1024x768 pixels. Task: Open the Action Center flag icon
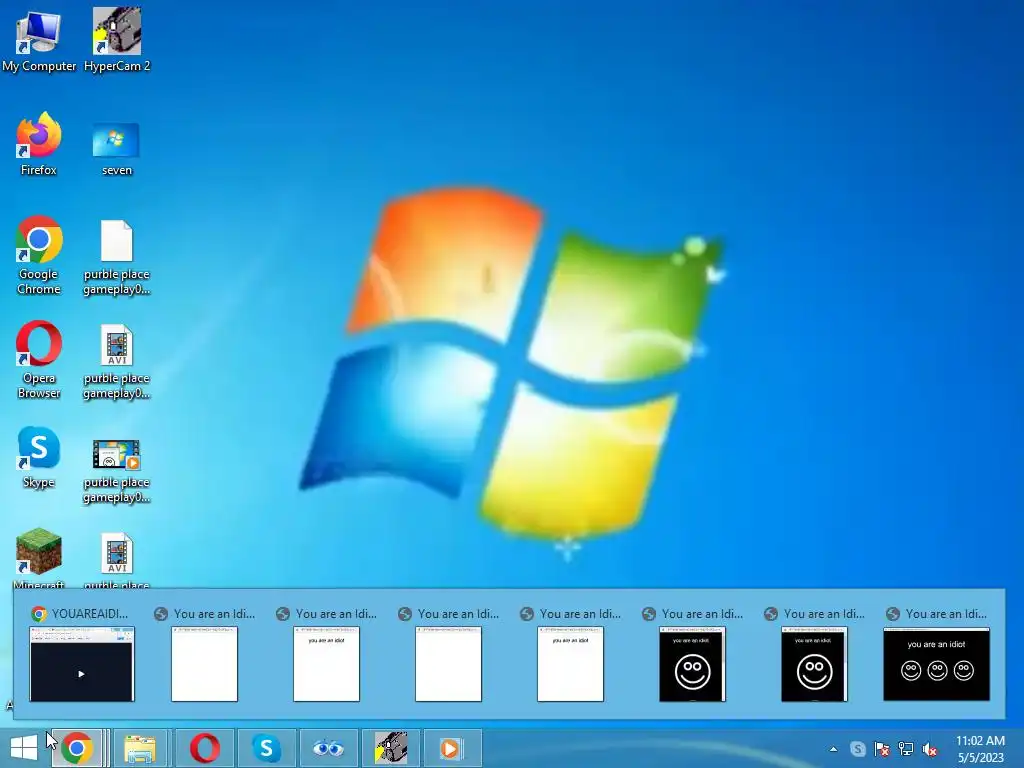pyautogui.click(x=882, y=749)
